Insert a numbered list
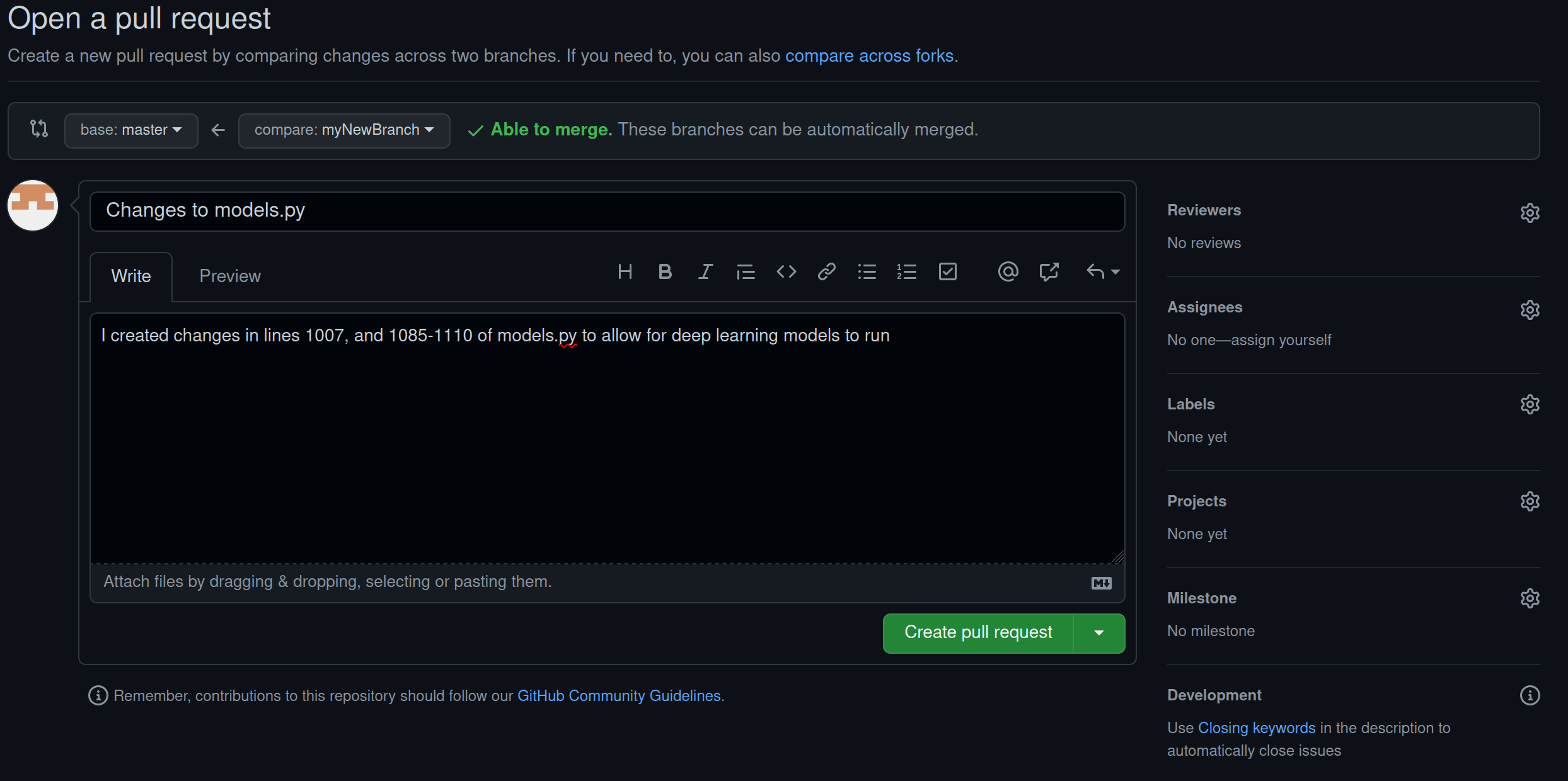The width and height of the screenshot is (1568, 781). coord(906,272)
